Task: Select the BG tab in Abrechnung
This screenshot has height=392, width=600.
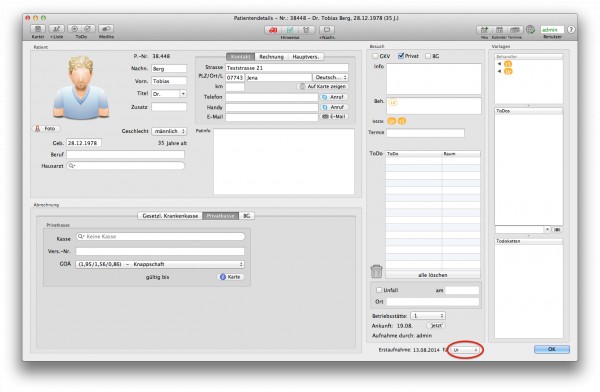Action: point(246,216)
